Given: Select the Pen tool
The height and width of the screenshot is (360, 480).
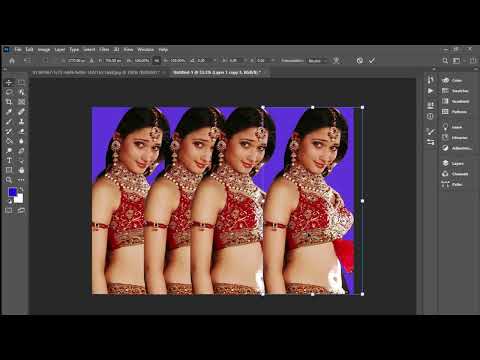Looking at the screenshot, I should (x=21, y=151).
